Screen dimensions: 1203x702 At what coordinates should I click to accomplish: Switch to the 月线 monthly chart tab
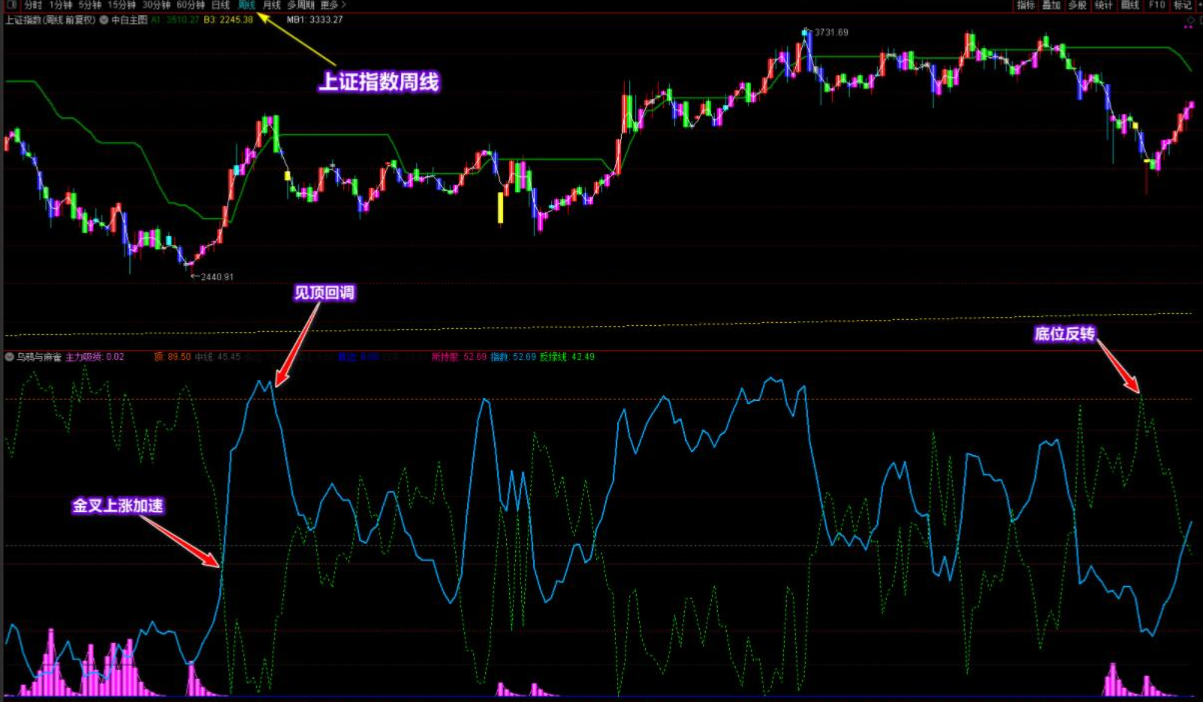(x=272, y=5)
